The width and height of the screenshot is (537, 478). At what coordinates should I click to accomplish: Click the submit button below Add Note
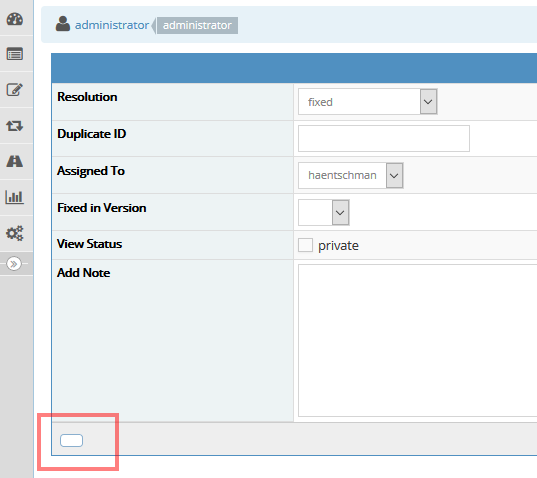click(x=72, y=440)
